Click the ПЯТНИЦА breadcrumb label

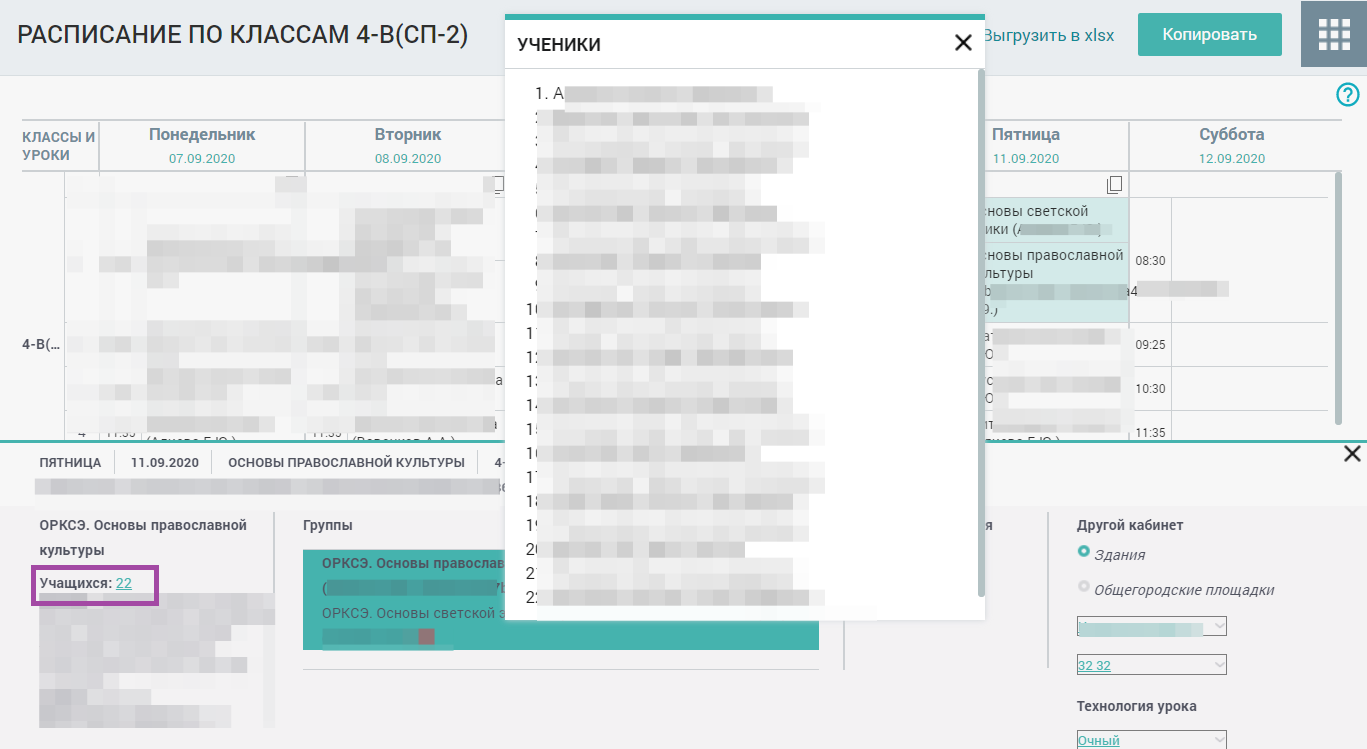tap(70, 463)
